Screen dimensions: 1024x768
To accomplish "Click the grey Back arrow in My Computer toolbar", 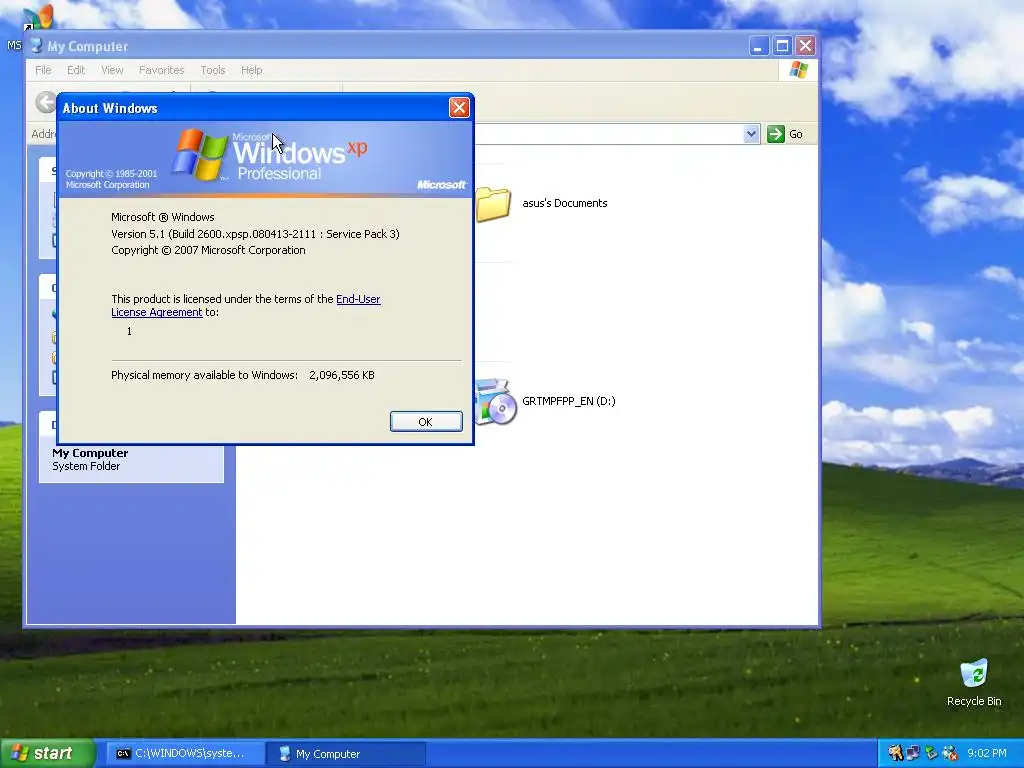I will [46, 103].
